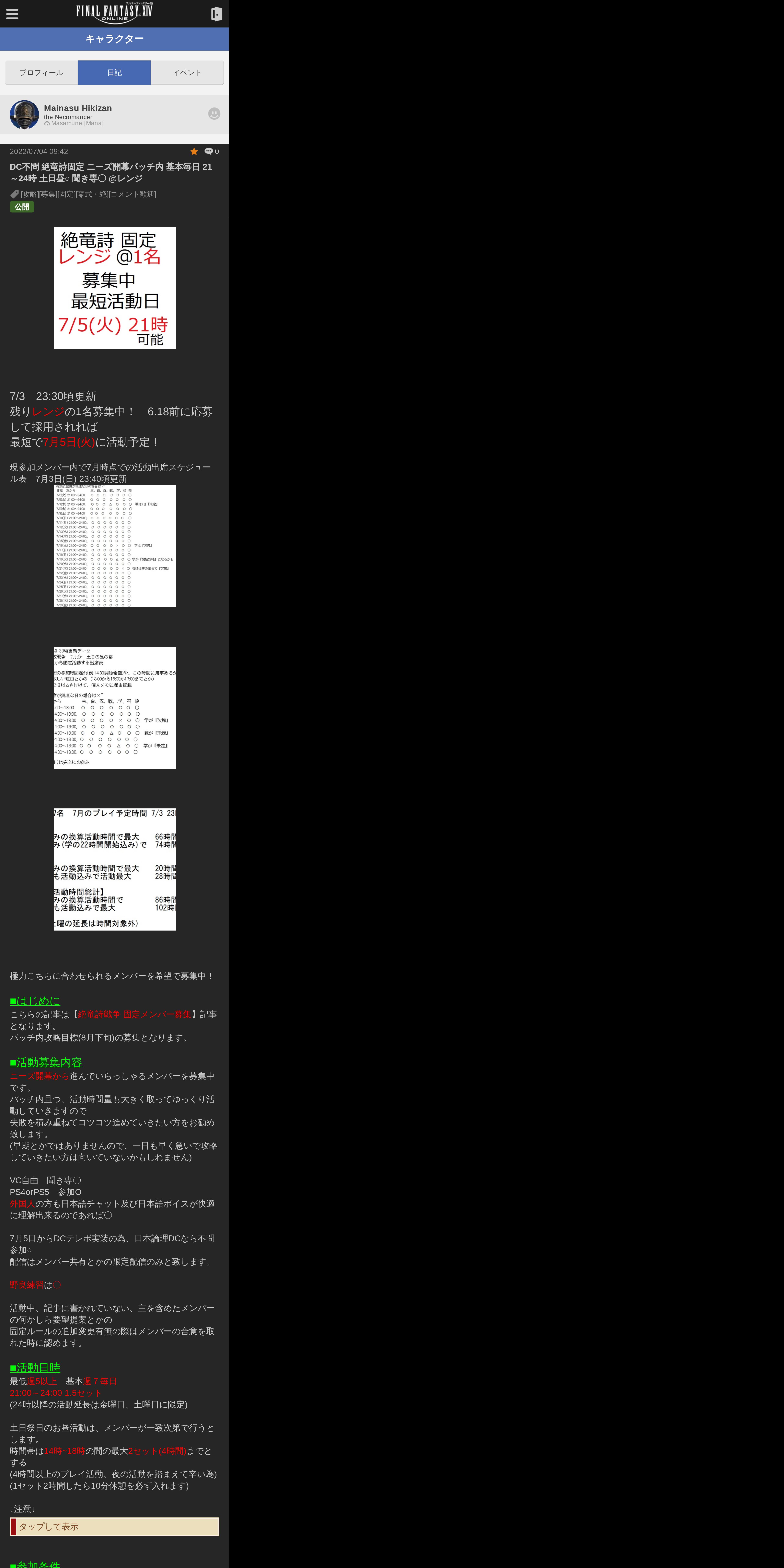Click Mainasu Hikizan's avatar portrait
Screen dimensions: 784x1568
point(24,114)
